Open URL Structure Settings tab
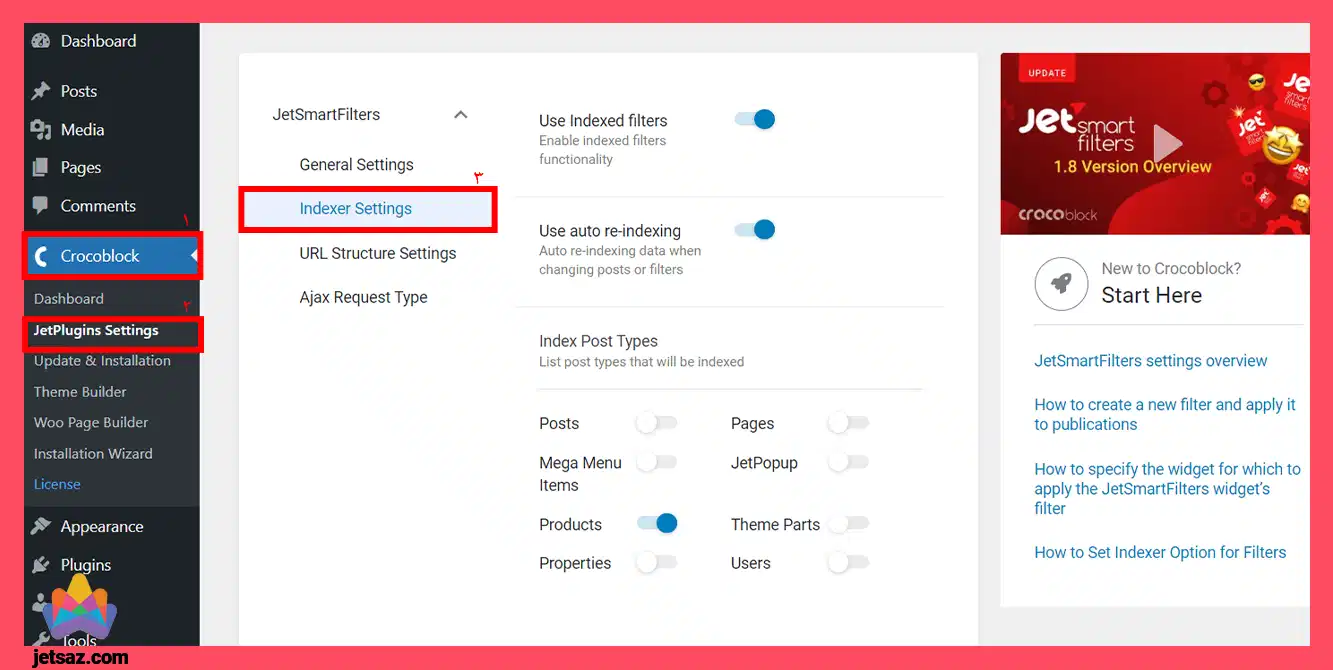 tap(378, 253)
